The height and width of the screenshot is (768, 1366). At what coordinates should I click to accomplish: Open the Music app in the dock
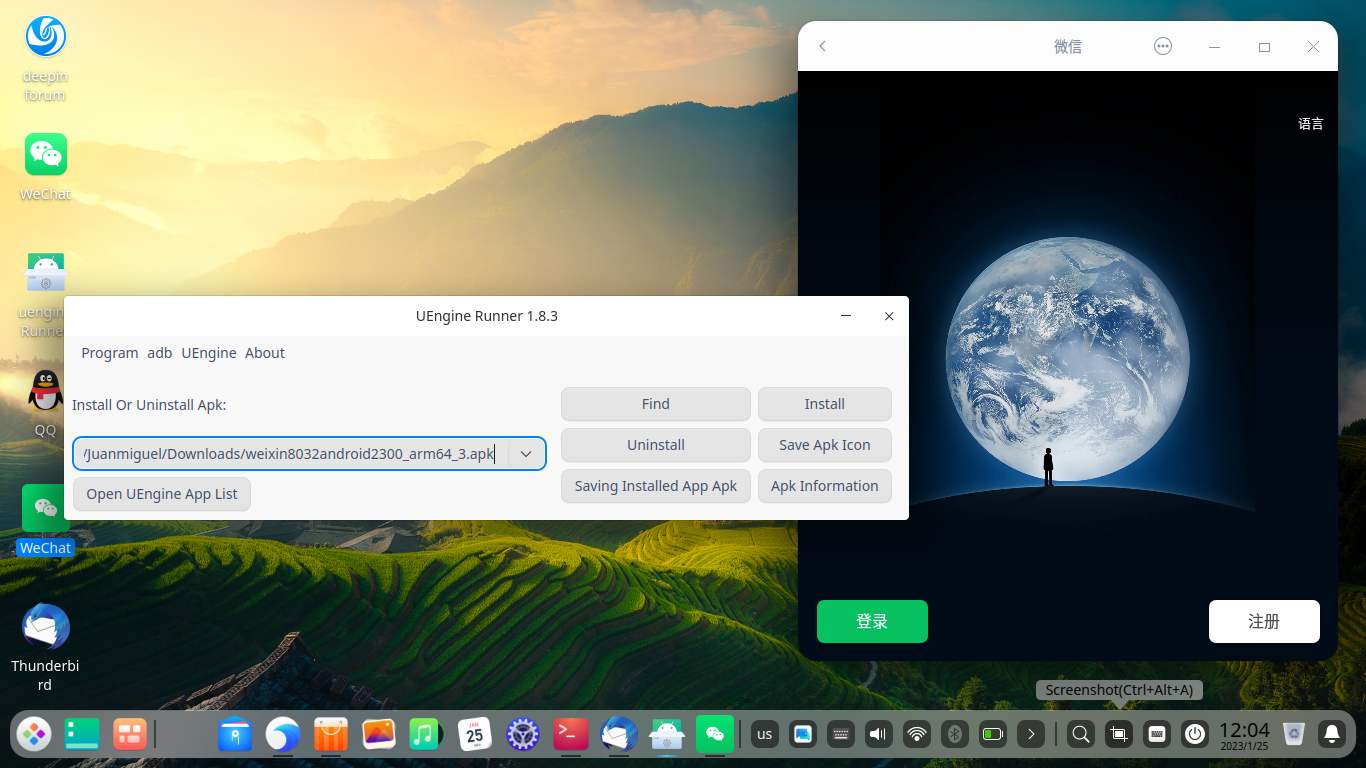(427, 735)
